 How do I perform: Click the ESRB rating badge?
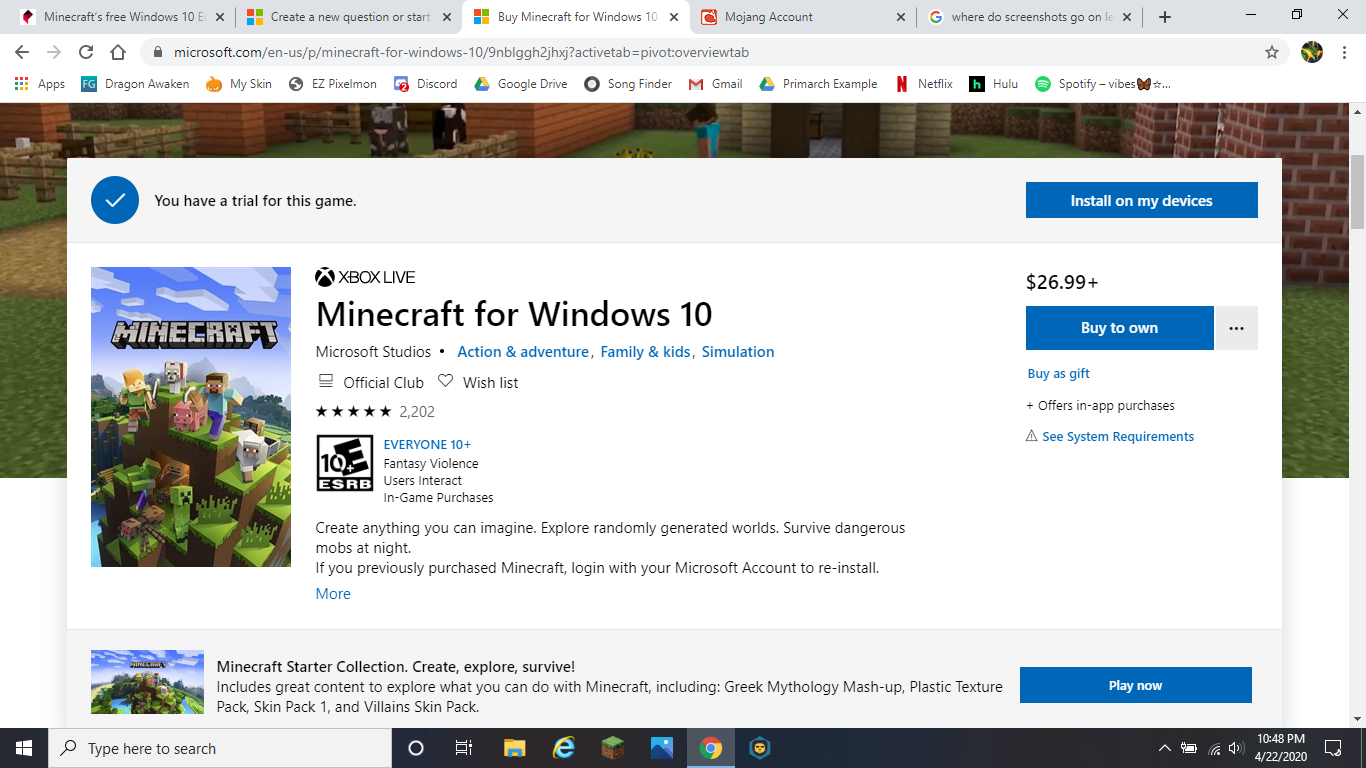pyautogui.click(x=344, y=463)
